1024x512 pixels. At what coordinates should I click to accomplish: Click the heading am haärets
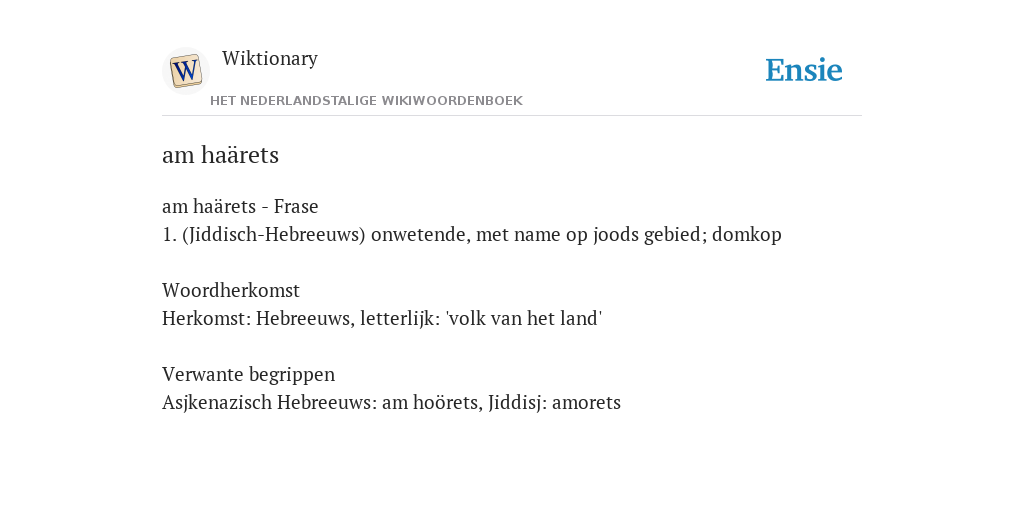220,155
